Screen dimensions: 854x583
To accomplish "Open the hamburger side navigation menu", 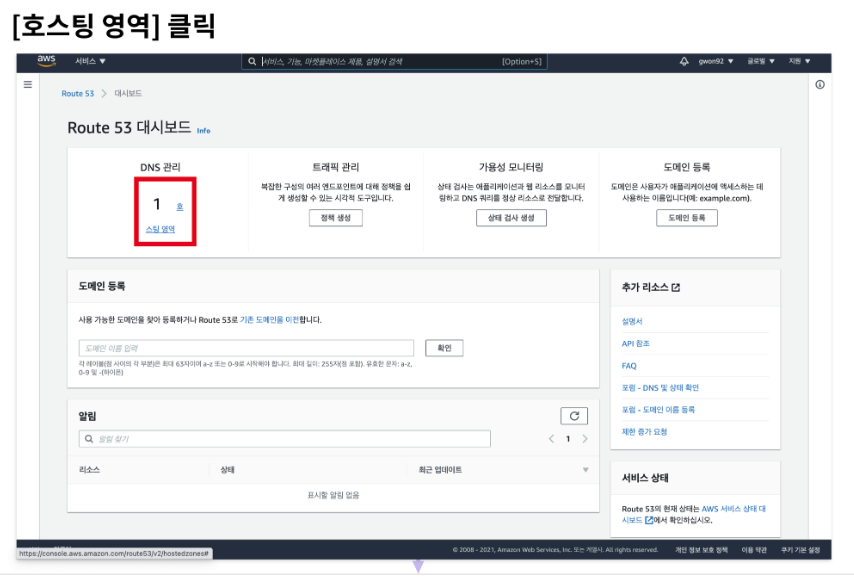I will 28,84.
